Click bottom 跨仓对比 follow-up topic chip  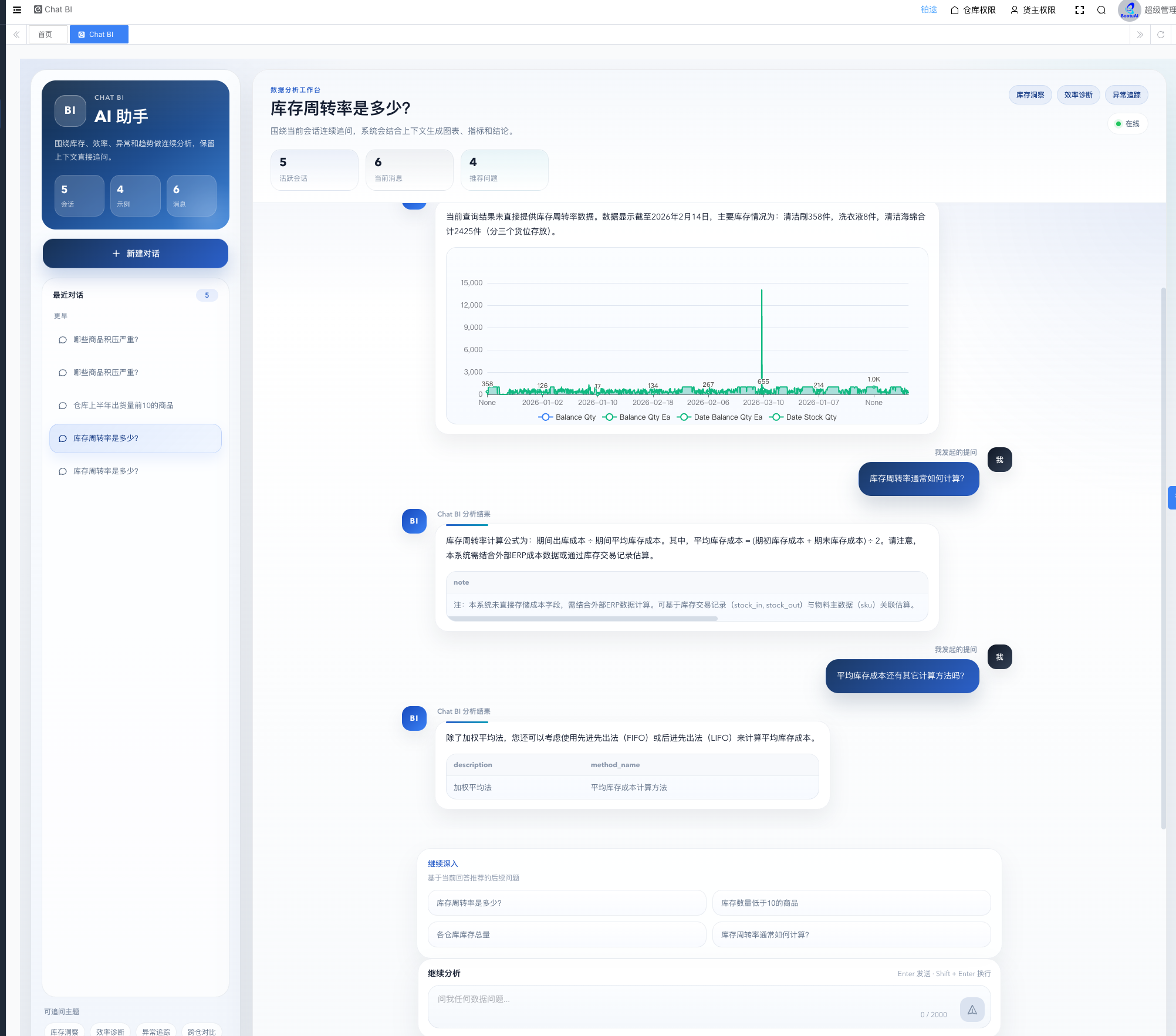click(202, 1031)
